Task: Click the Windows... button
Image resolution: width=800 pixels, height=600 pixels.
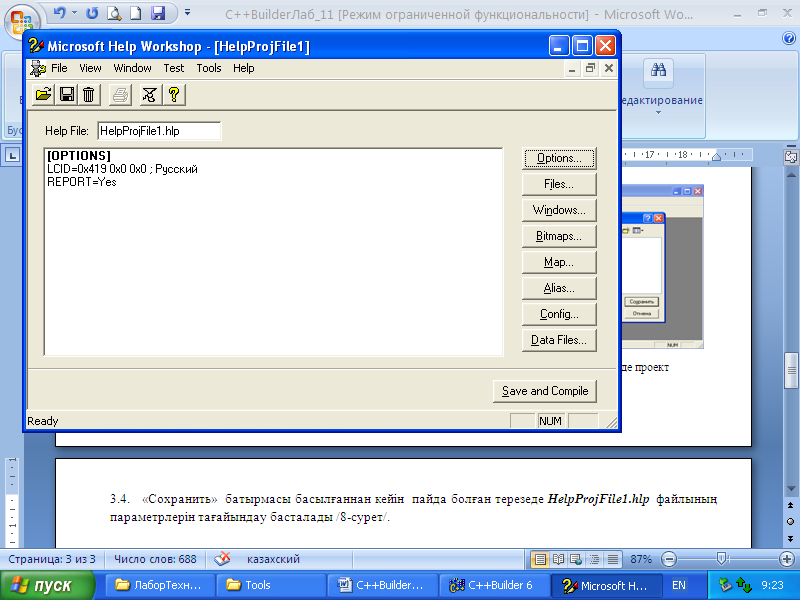Action: 559,210
